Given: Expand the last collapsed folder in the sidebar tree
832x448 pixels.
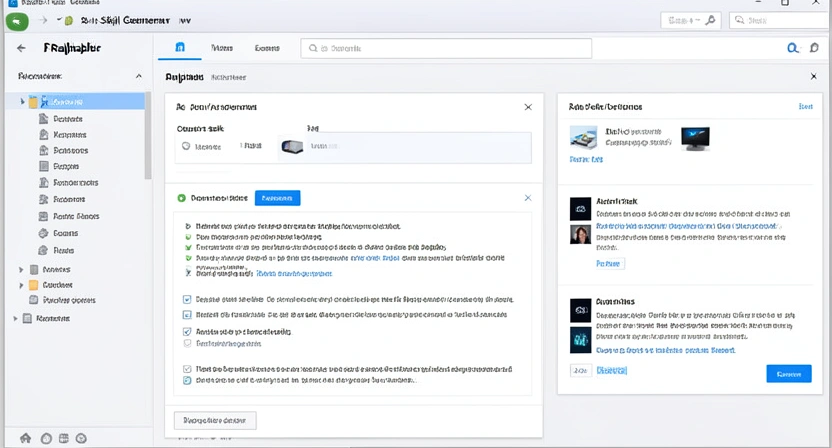Looking at the screenshot, I should pyautogui.click(x=15, y=319).
